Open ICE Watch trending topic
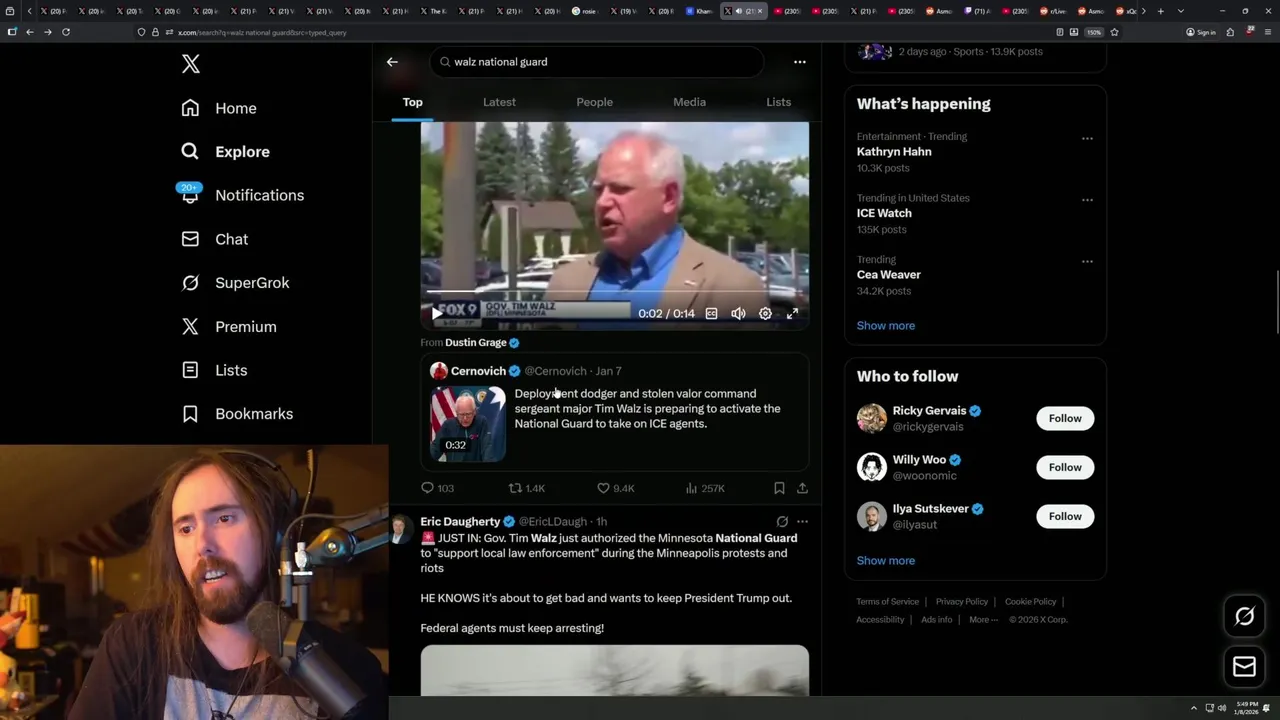The height and width of the screenshot is (720, 1280). click(884, 213)
